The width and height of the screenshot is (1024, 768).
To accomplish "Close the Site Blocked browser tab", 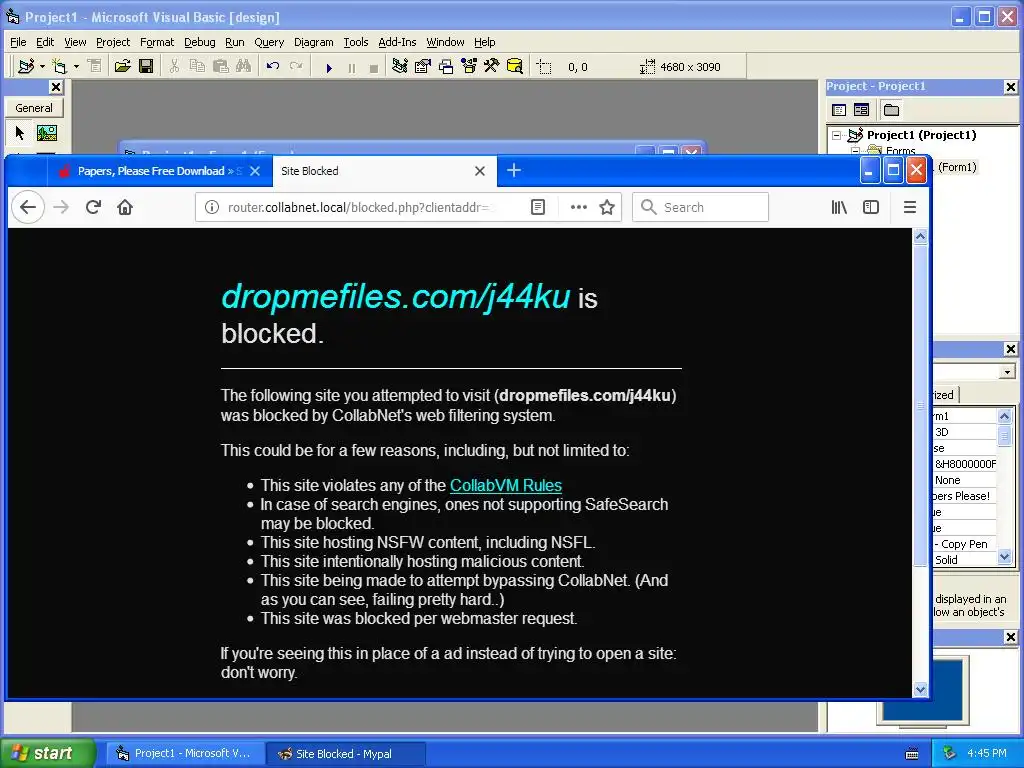I will 480,171.
